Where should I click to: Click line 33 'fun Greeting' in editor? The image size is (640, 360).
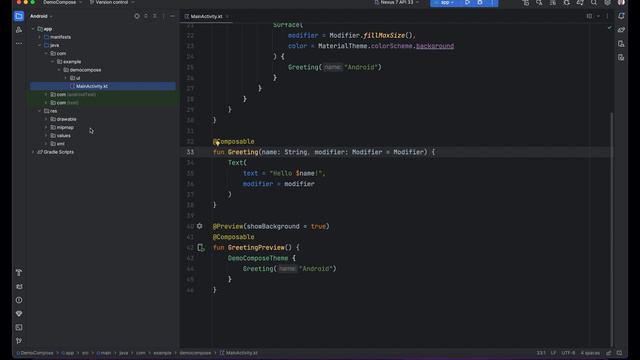[236, 152]
